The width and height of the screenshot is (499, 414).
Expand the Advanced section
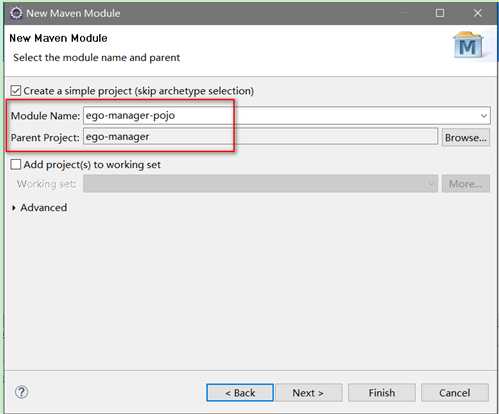pyautogui.click(x=14, y=208)
